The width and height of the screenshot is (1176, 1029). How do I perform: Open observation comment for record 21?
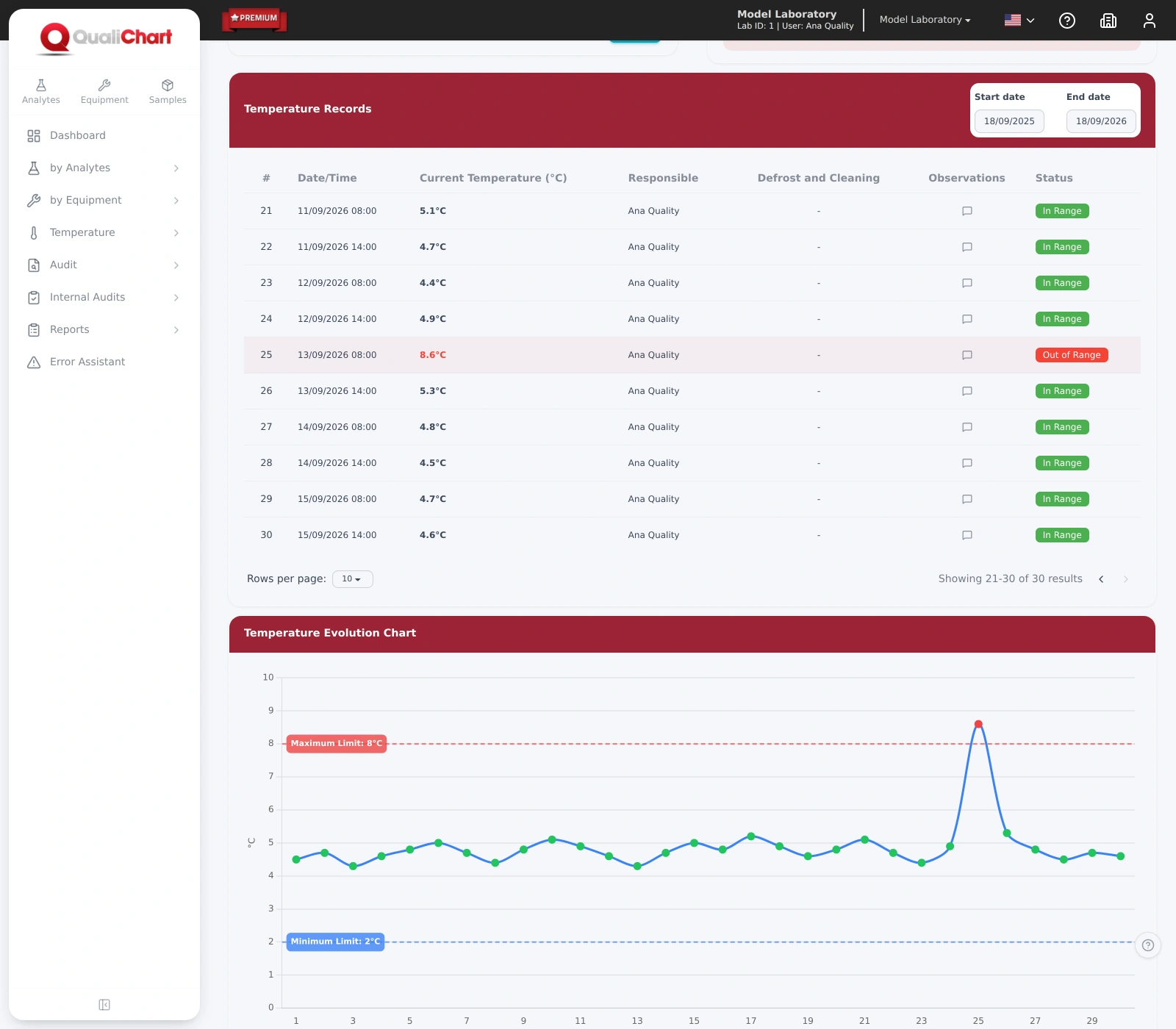pyautogui.click(x=967, y=211)
